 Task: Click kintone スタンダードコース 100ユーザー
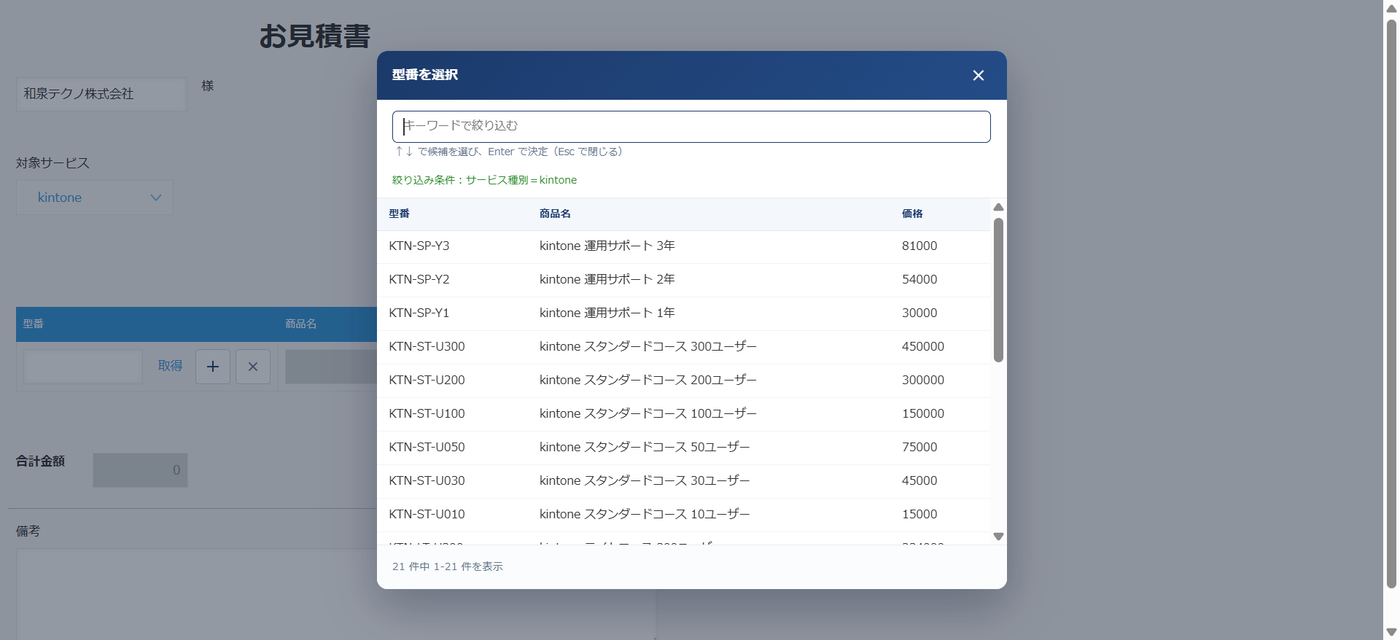click(x=648, y=414)
